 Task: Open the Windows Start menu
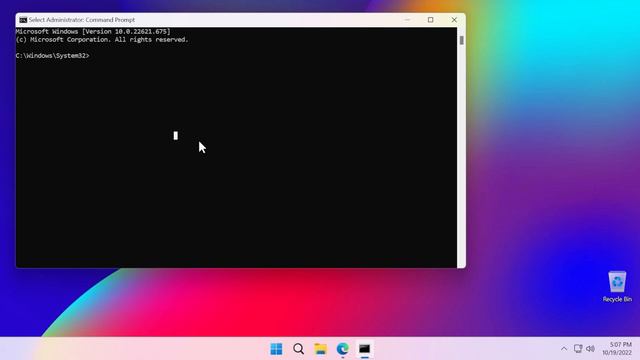point(276,349)
